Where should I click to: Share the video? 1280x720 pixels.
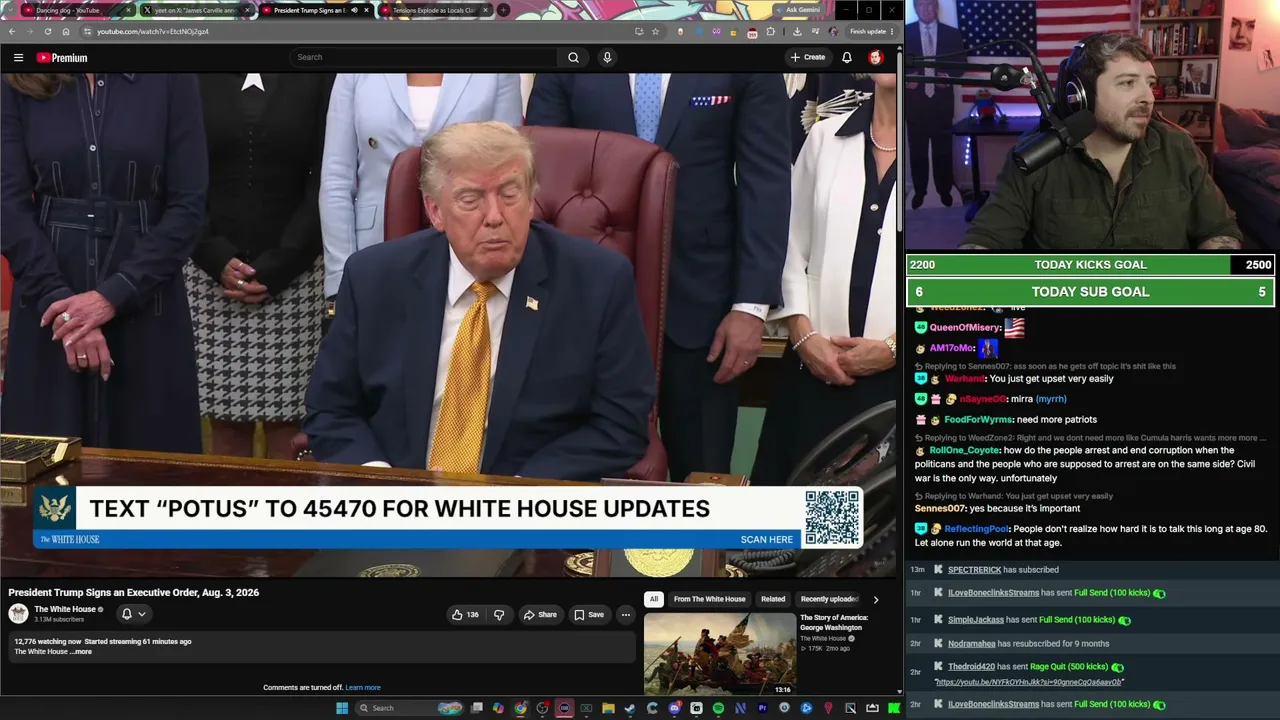click(540, 615)
